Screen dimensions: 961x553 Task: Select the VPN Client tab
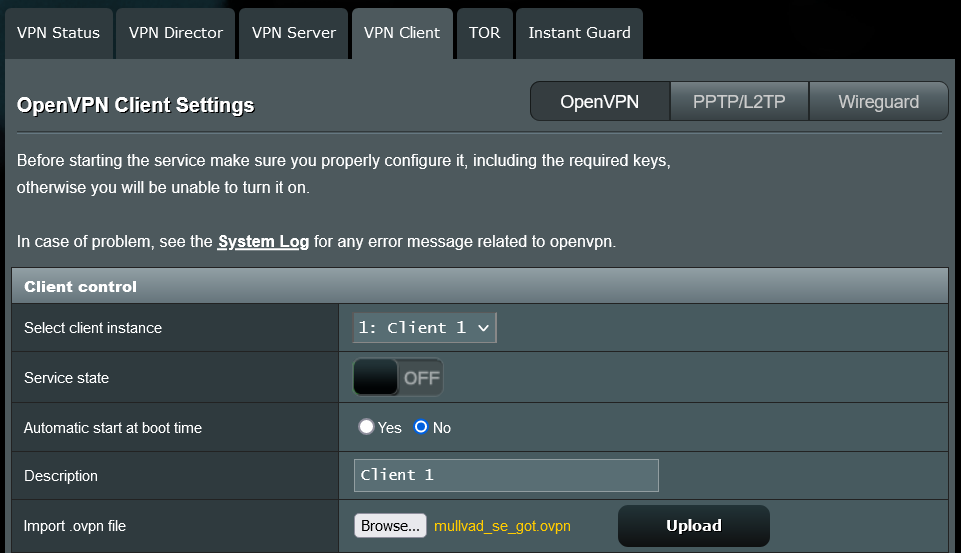coord(401,33)
